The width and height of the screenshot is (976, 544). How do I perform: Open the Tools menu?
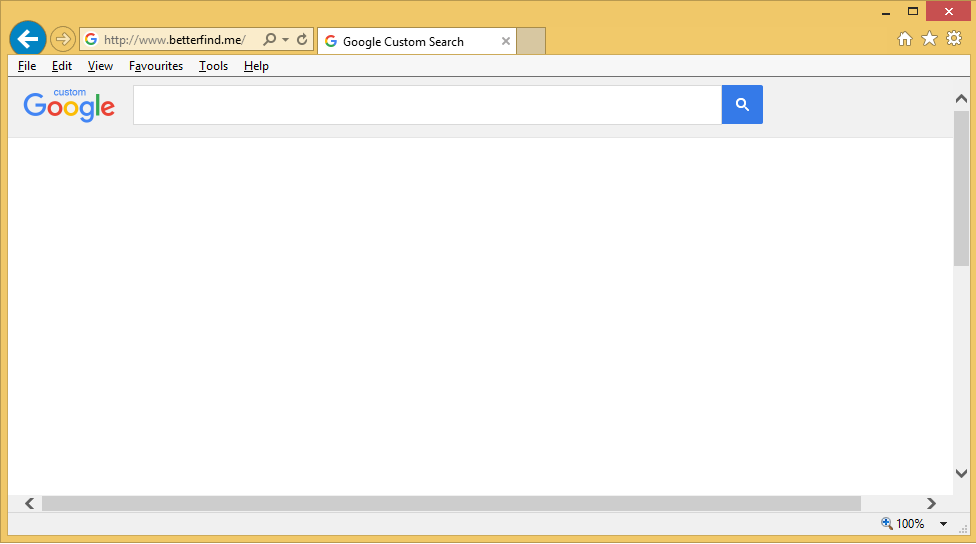pos(213,66)
